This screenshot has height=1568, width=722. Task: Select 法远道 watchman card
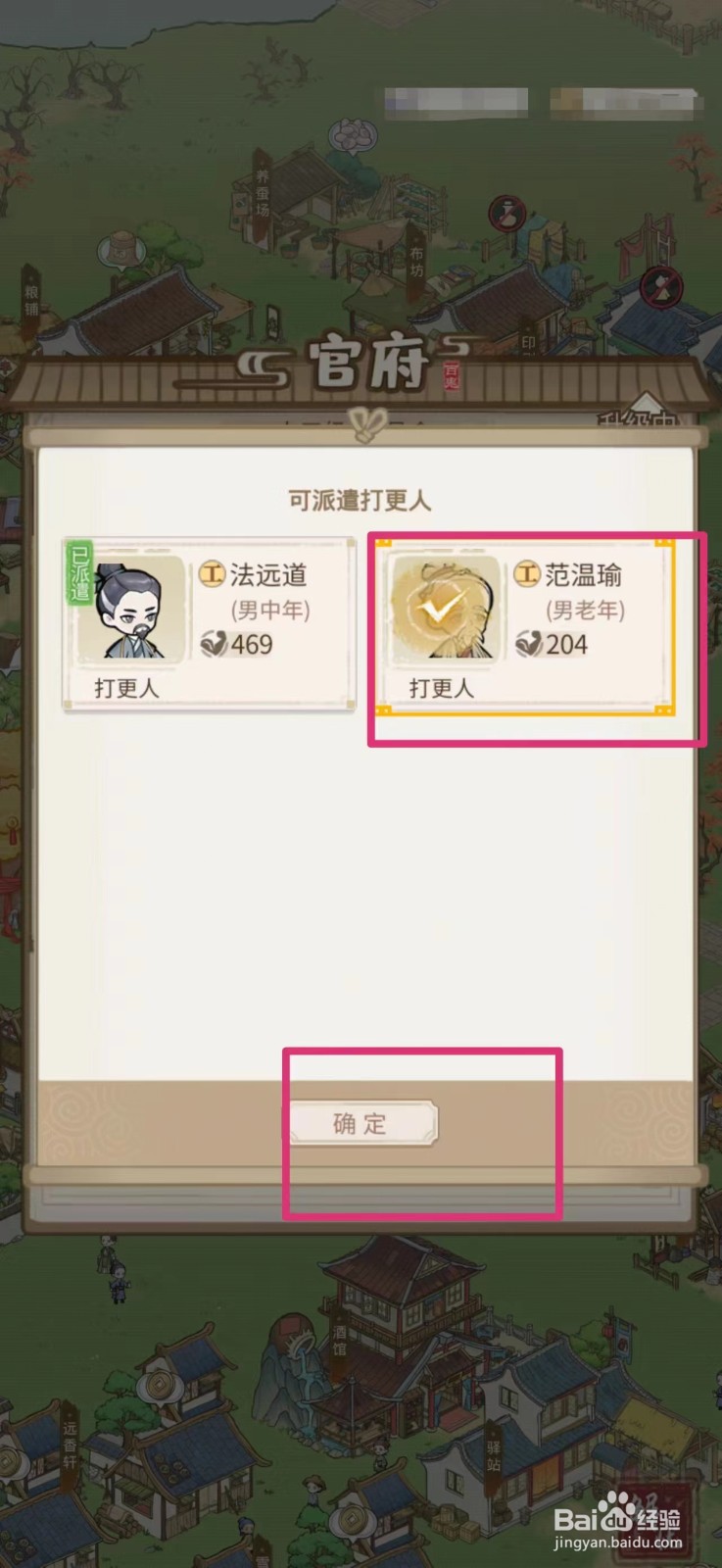click(209, 624)
